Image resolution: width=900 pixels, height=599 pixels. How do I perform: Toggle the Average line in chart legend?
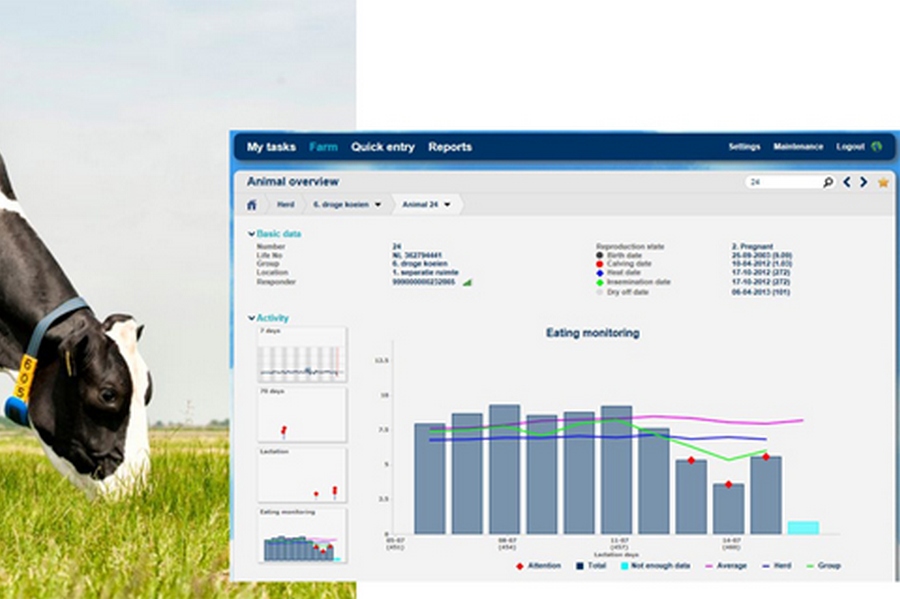tap(726, 566)
